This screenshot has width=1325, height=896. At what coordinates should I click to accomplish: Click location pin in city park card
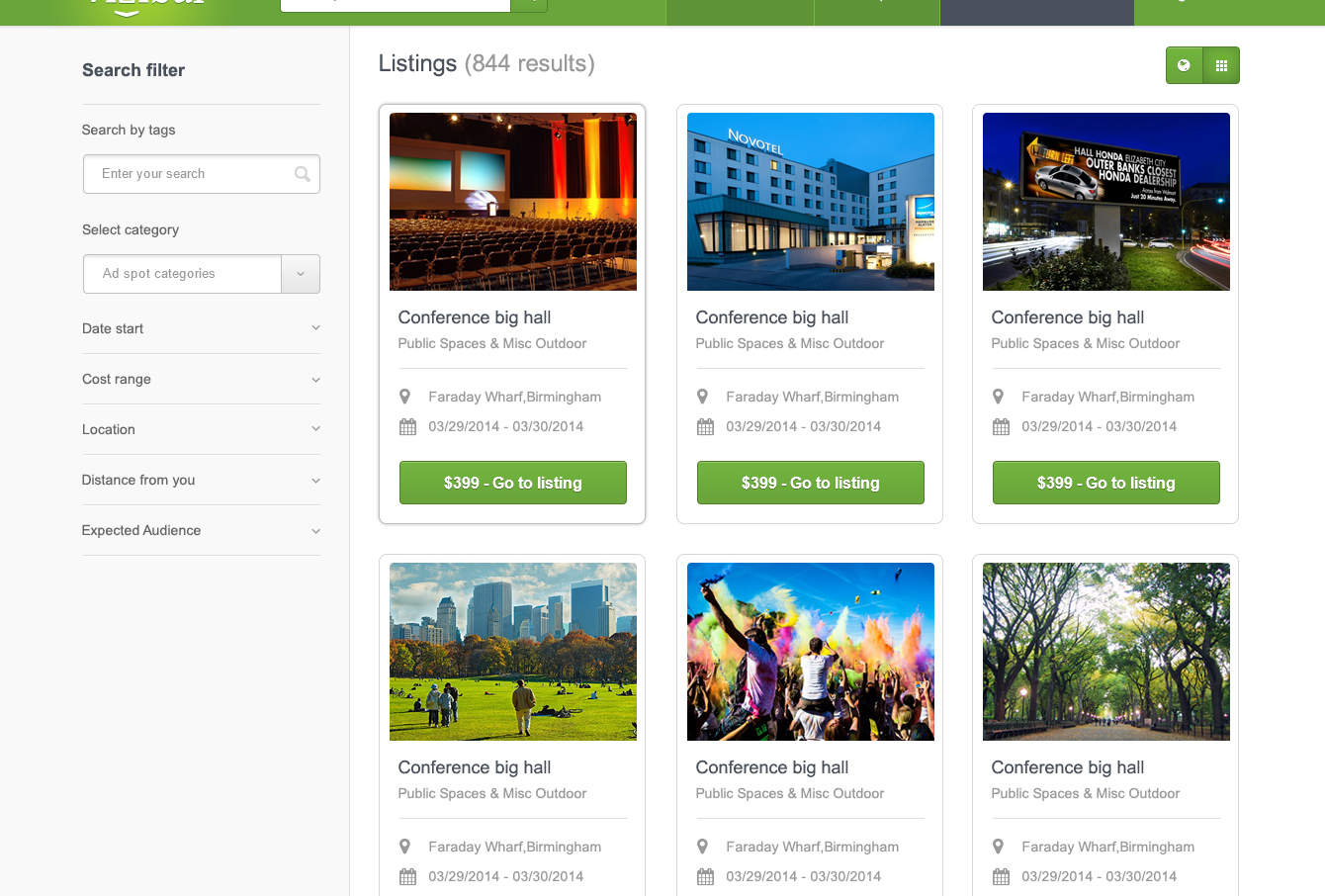pyautogui.click(x=404, y=847)
